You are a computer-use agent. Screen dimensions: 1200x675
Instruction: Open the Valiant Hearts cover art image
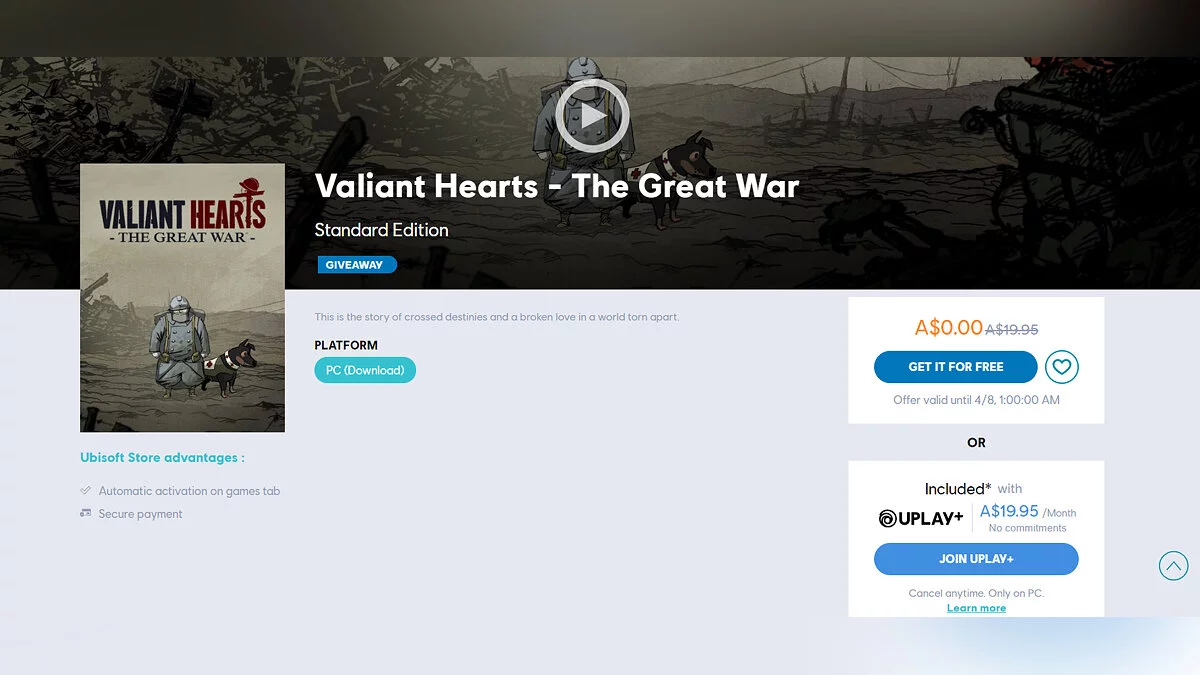coord(182,298)
